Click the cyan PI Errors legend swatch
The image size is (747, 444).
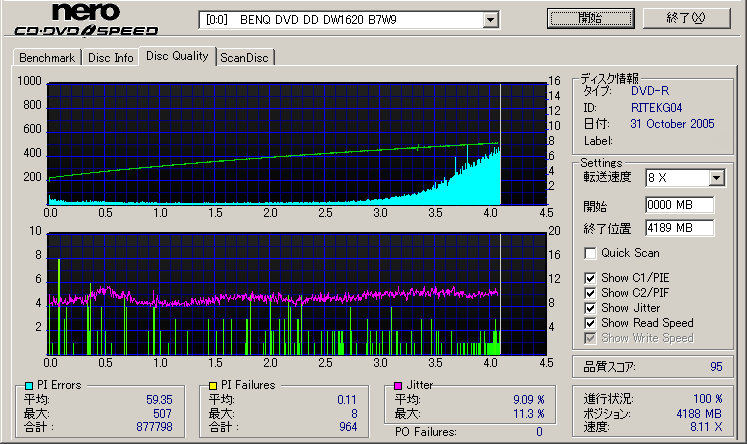click(x=29, y=386)
